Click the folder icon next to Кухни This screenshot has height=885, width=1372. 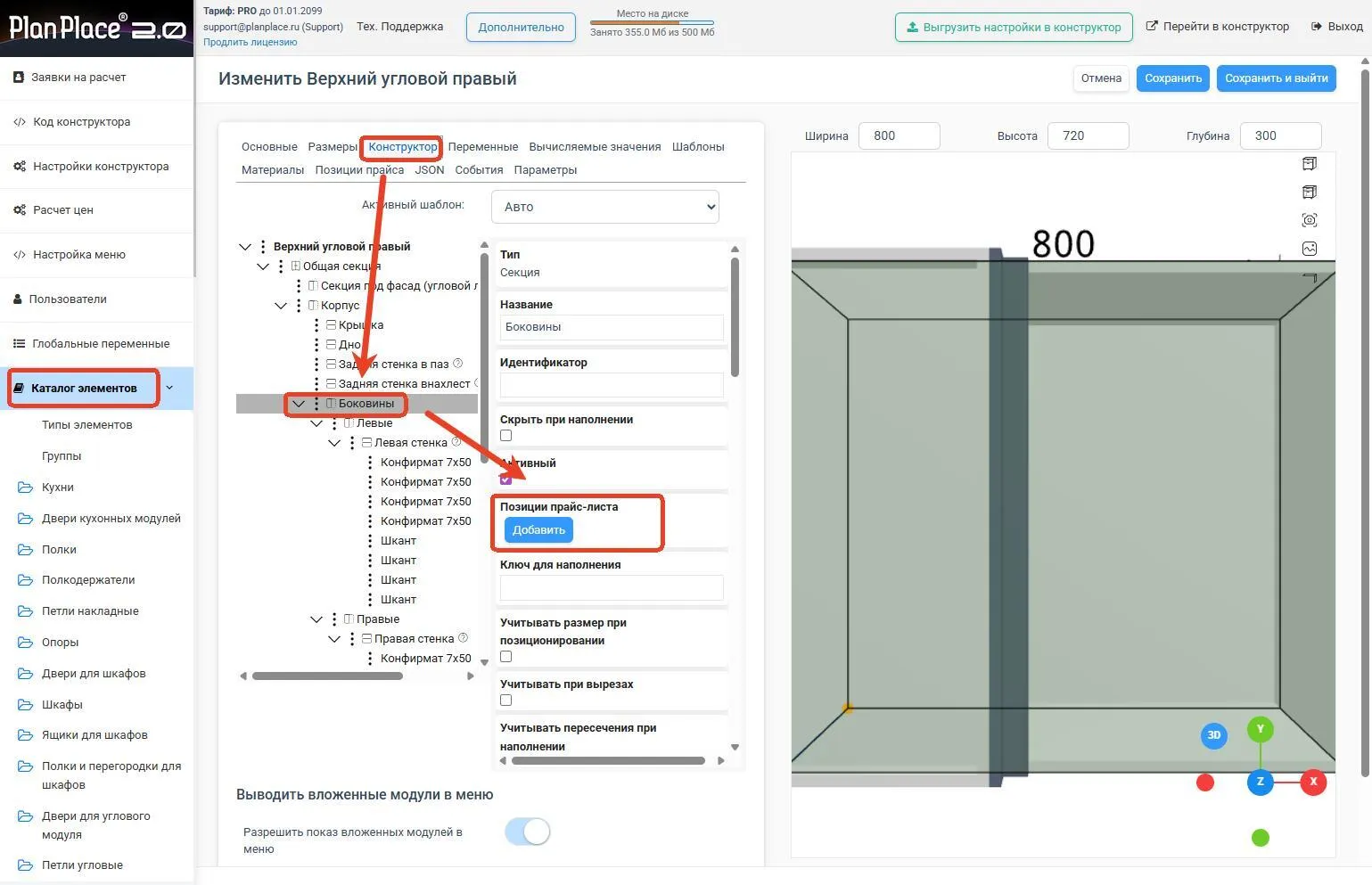(25, 488)
